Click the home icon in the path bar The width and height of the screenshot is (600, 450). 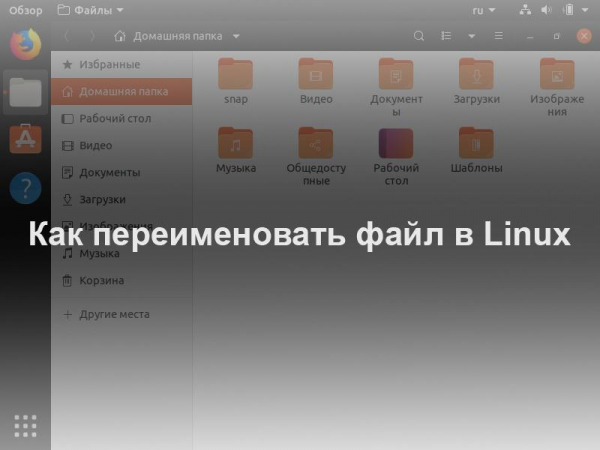tap(120, 36)
